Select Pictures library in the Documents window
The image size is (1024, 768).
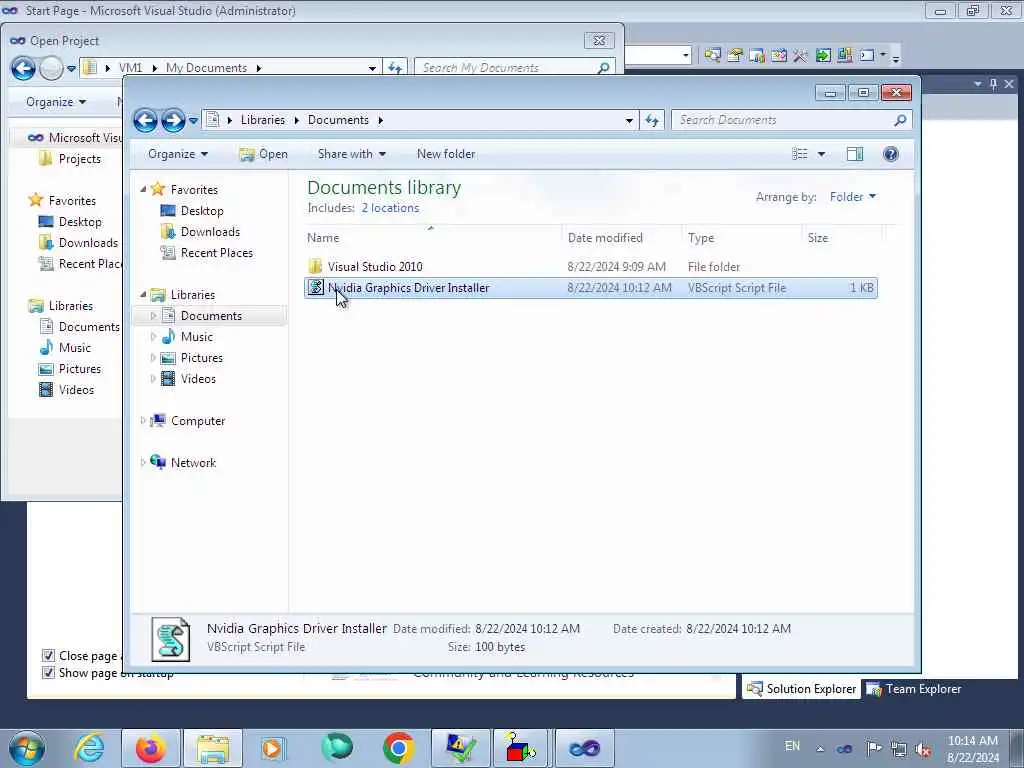(201, 358)
